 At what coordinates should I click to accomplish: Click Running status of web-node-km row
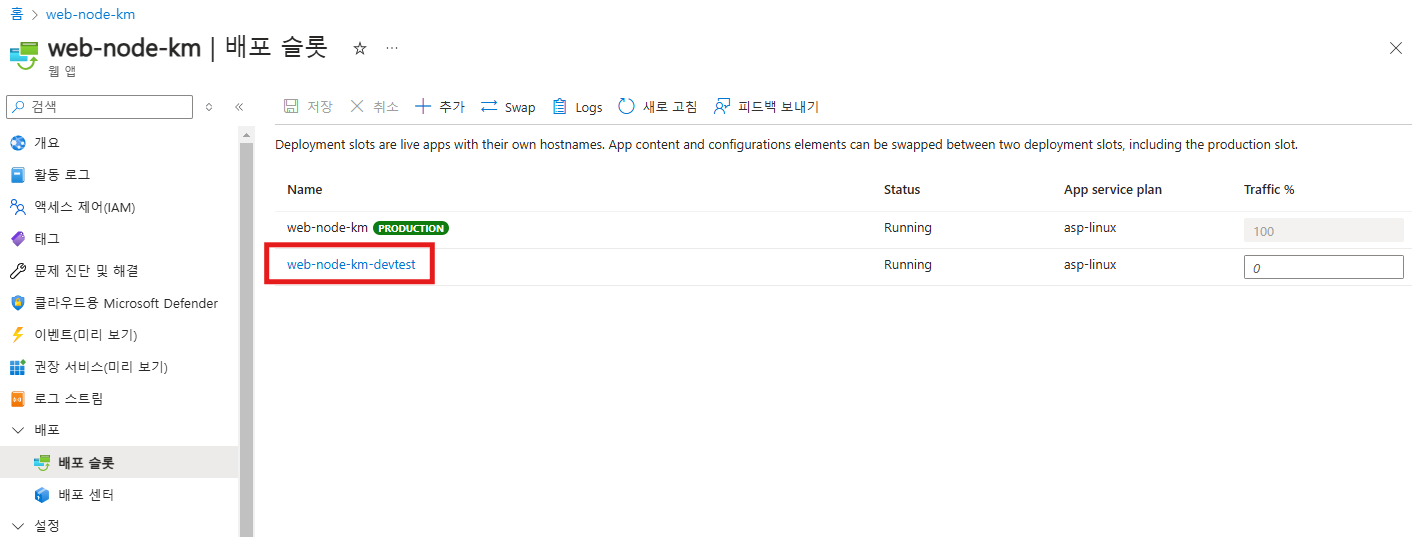pos(908,228)
